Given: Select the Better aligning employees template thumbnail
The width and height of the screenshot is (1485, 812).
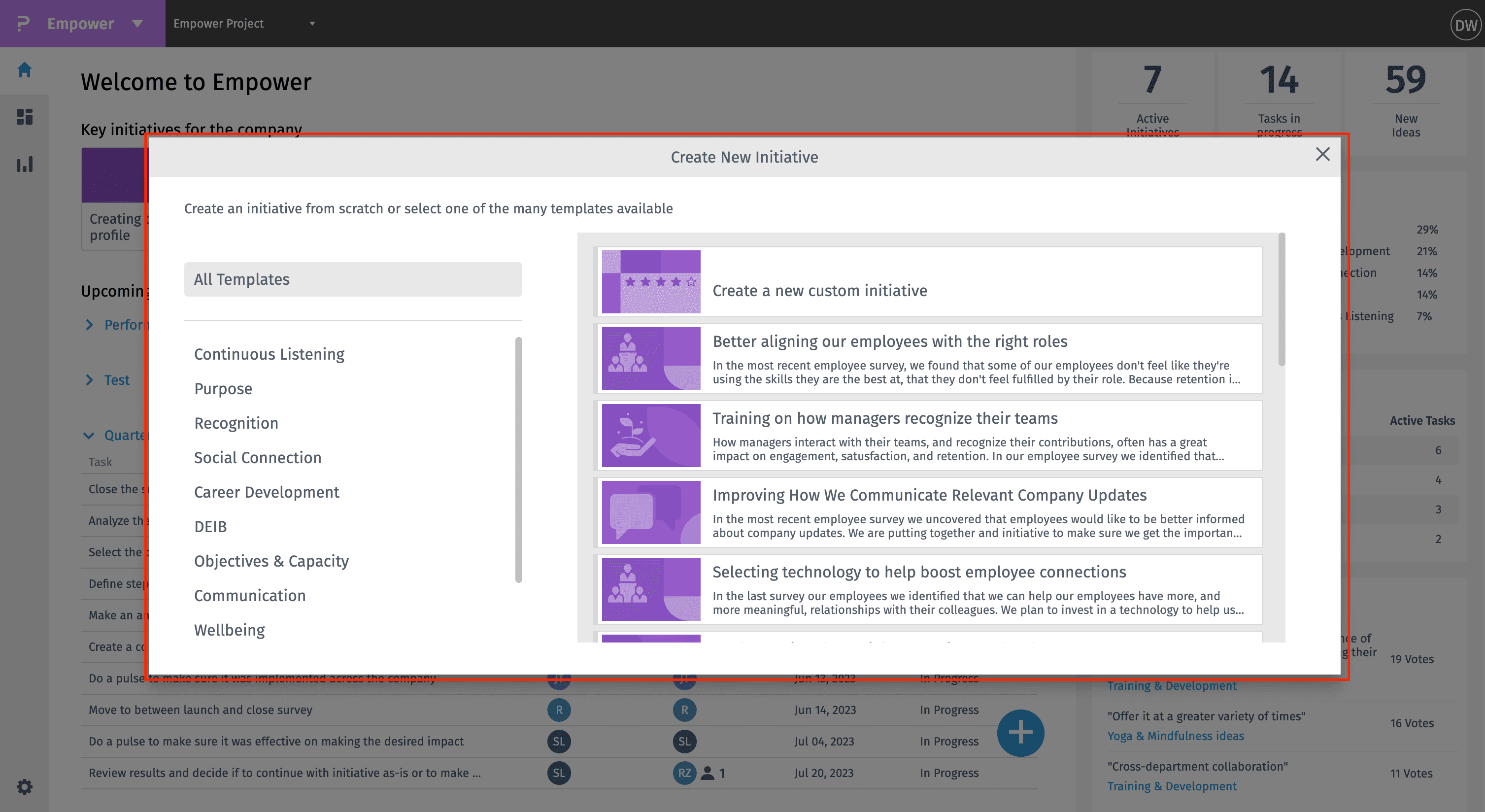Looking at the screenshot, I should (x=651, y=359).
